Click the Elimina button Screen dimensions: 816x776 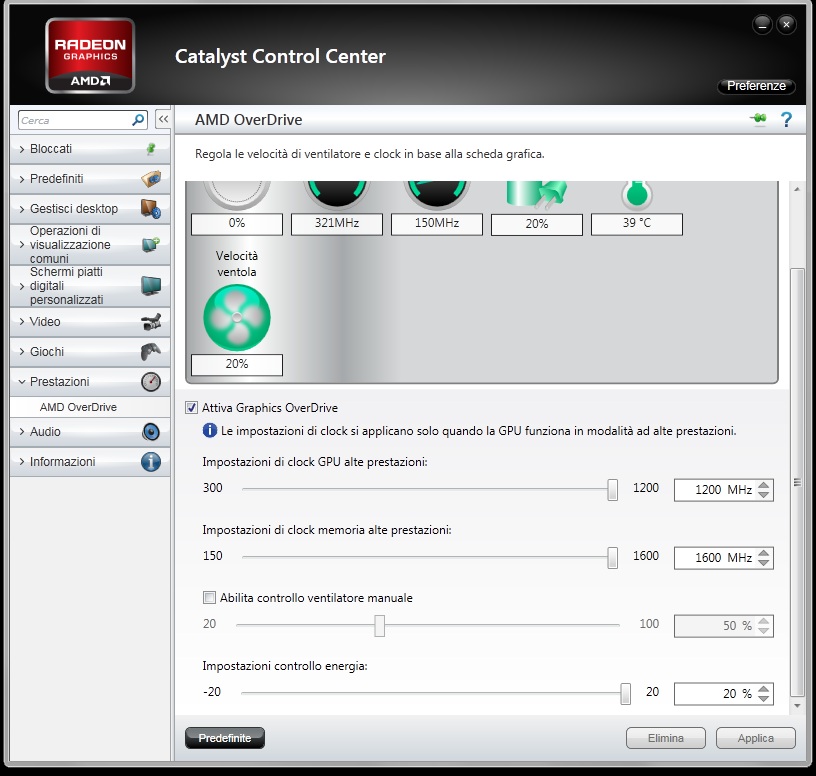(666, 738)
